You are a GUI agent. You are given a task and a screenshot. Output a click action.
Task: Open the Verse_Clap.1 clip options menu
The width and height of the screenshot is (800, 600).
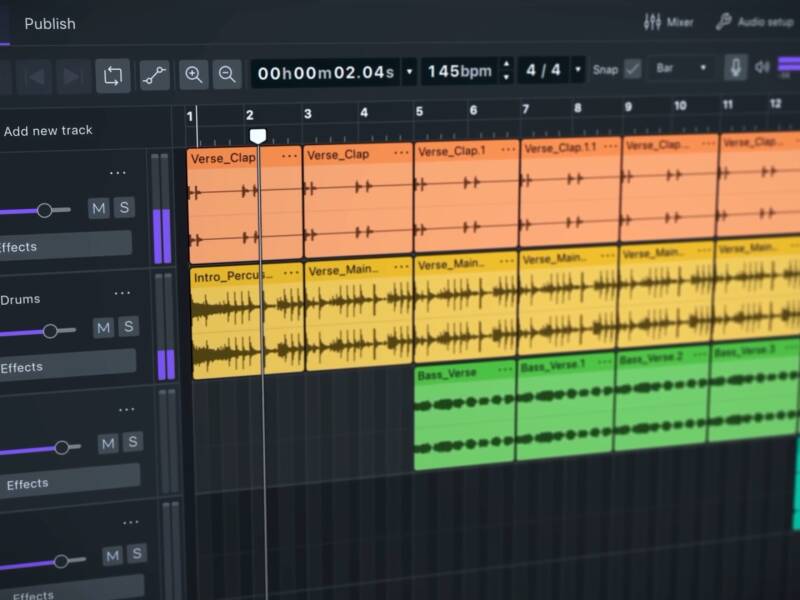pos(506,151)
